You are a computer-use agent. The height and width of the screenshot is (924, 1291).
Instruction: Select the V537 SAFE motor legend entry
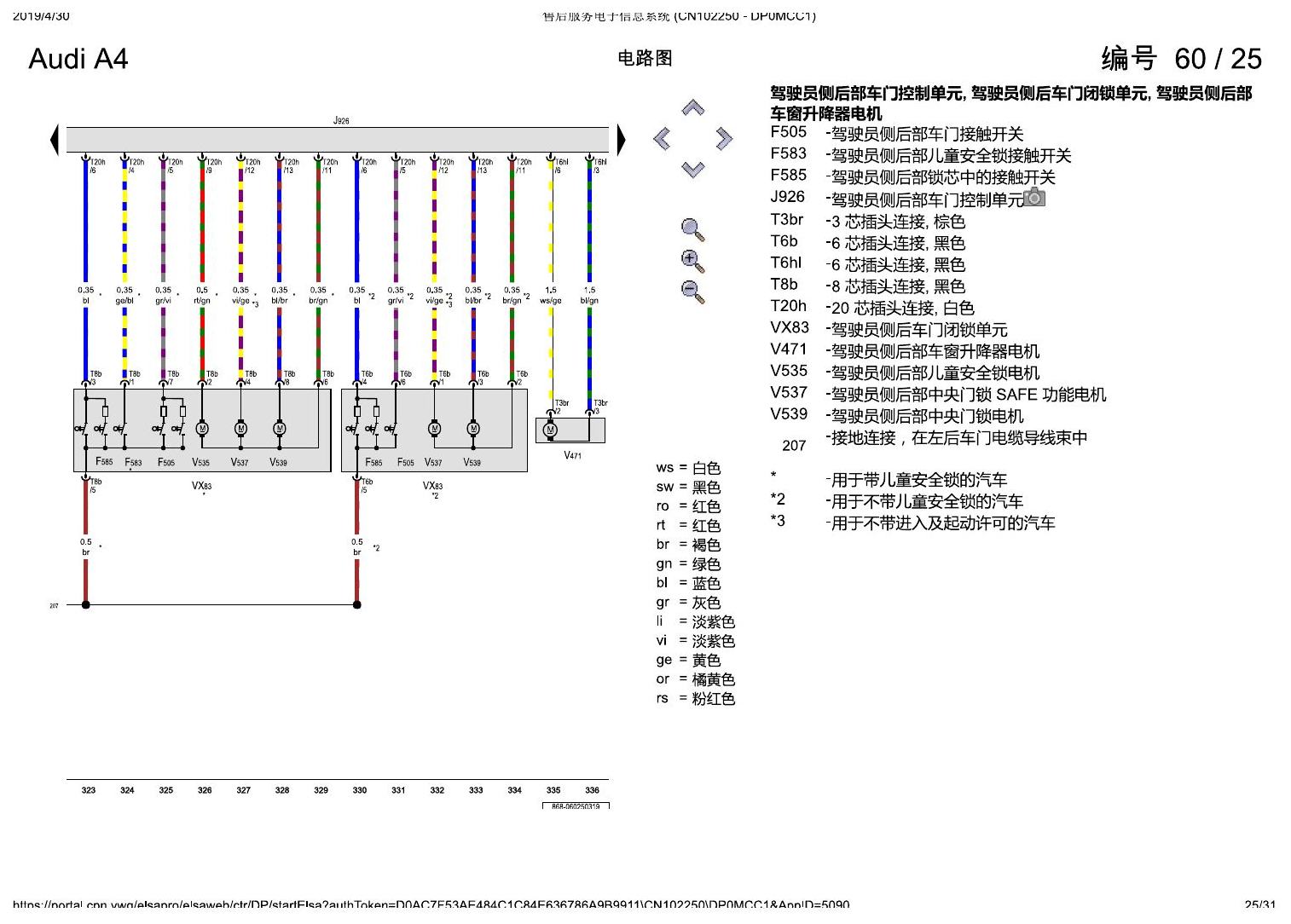tap(939, 394)
